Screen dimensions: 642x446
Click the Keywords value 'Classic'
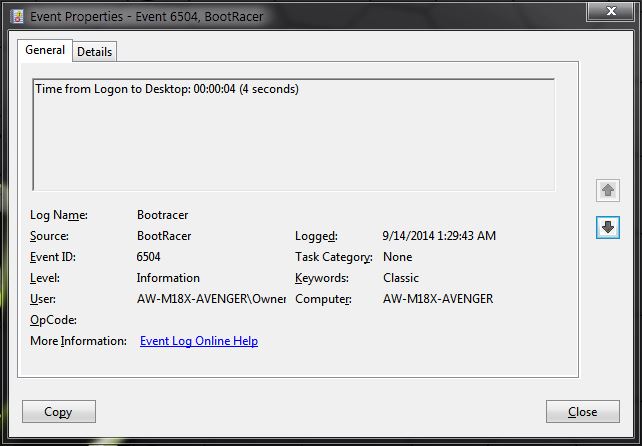(x=401, y=278)
